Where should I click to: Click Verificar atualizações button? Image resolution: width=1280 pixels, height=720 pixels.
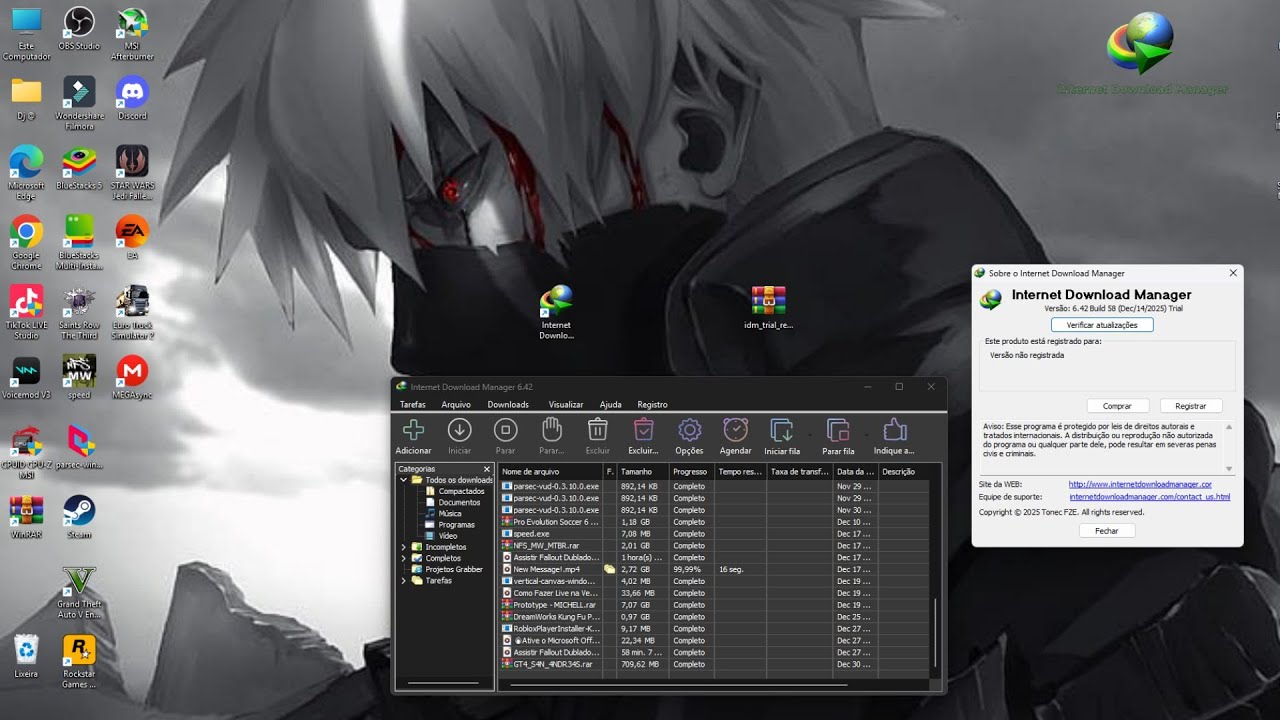1102,325
